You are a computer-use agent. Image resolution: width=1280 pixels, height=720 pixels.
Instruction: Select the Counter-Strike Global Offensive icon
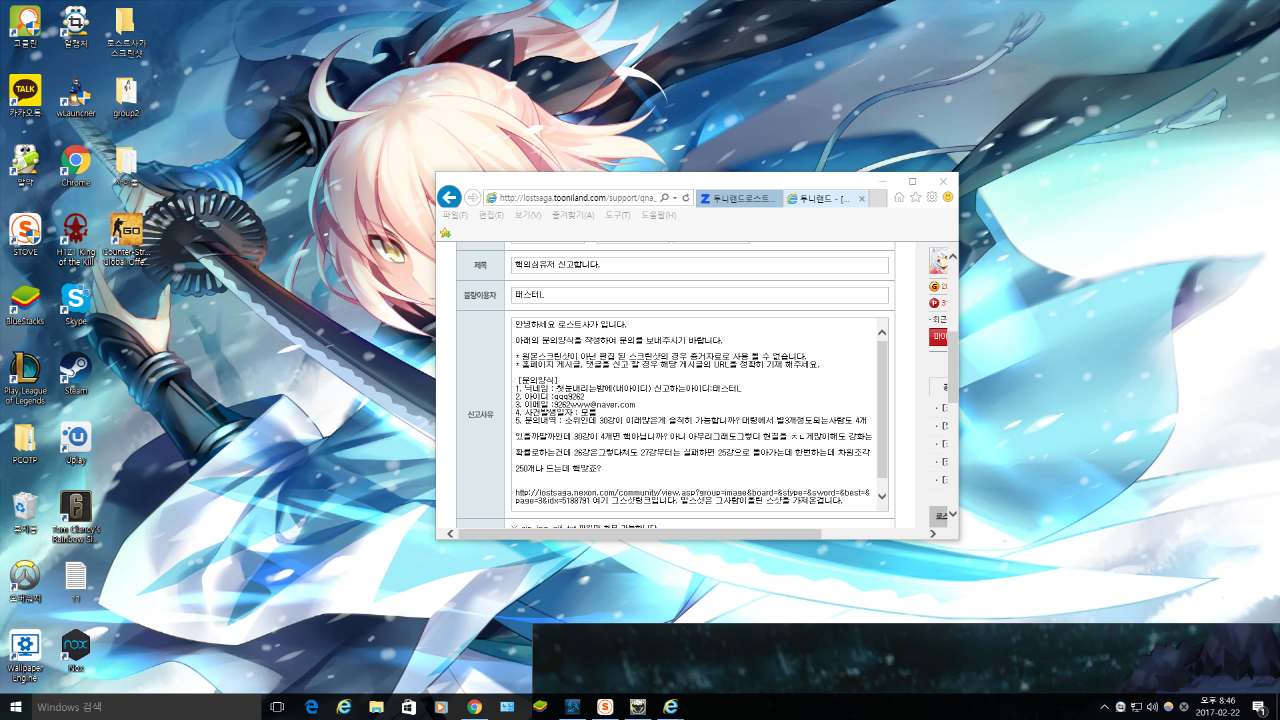tap(126, 240)
